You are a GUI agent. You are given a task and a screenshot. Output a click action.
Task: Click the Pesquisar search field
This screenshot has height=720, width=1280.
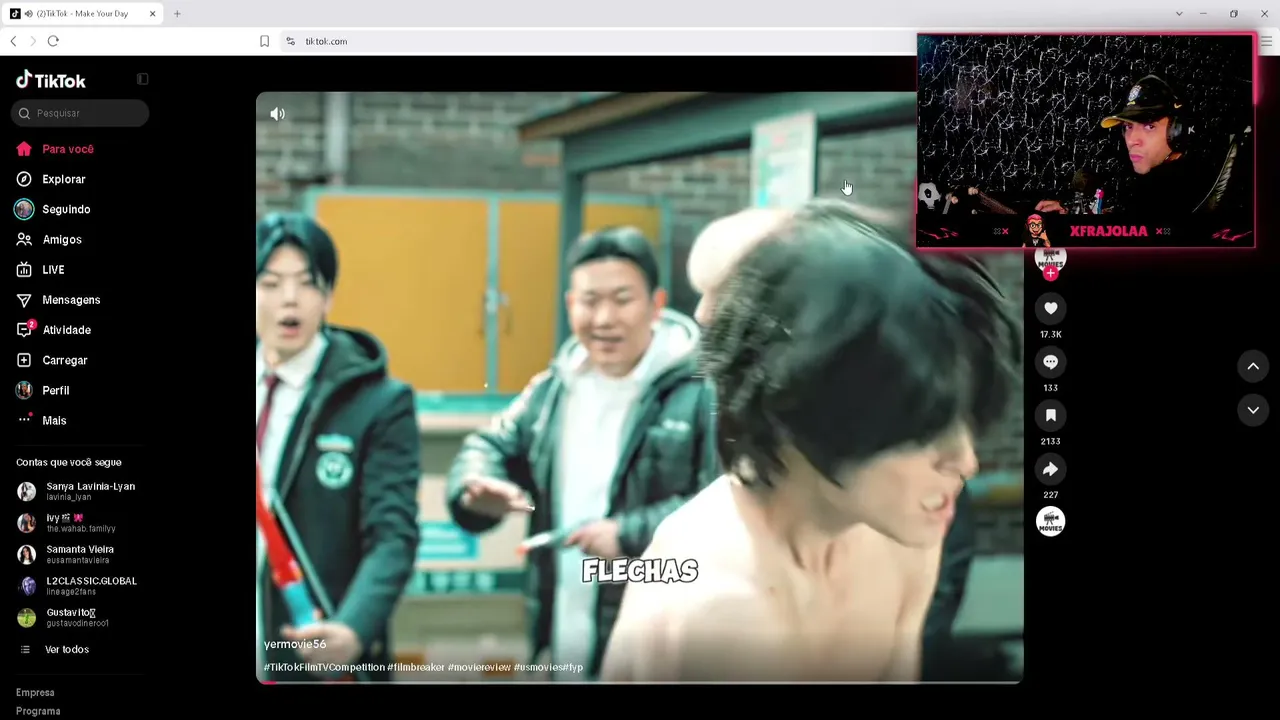tap(80, 113)
